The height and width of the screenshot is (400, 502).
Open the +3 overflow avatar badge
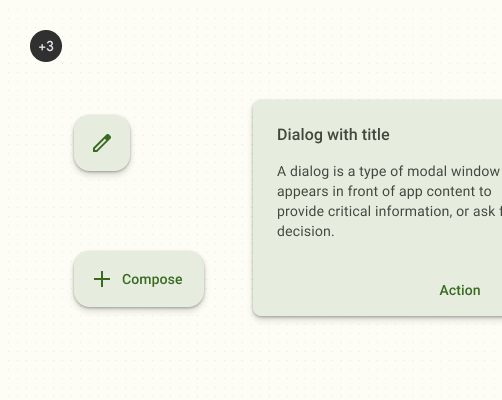[x=46, y=46]
